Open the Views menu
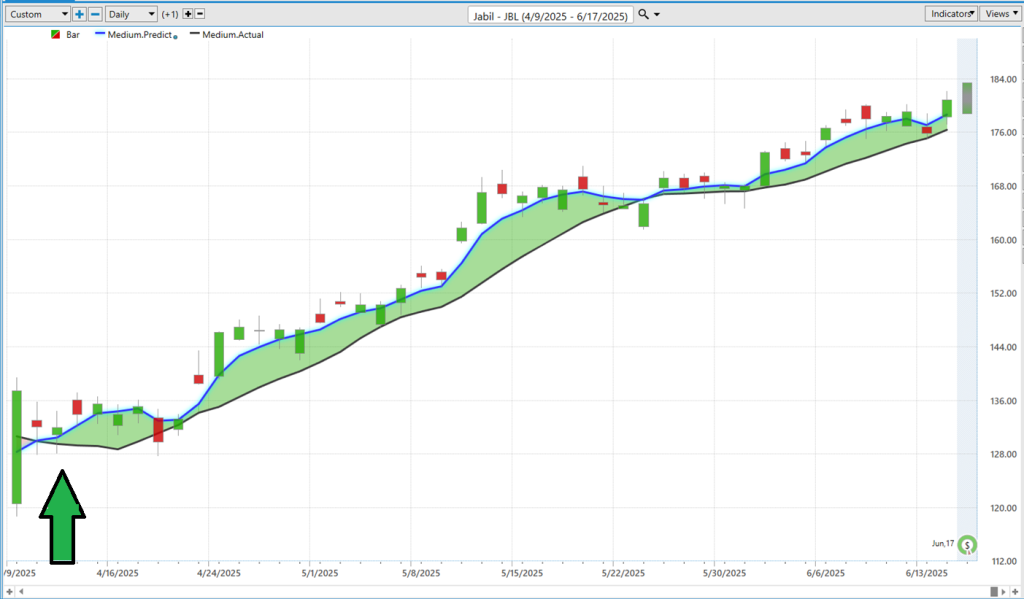 [999, 14]
